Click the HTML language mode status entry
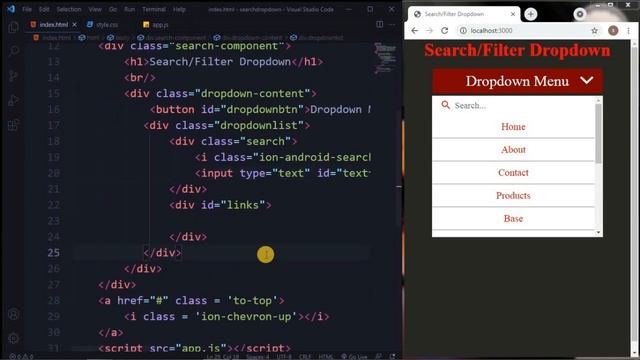 [325, 356]
